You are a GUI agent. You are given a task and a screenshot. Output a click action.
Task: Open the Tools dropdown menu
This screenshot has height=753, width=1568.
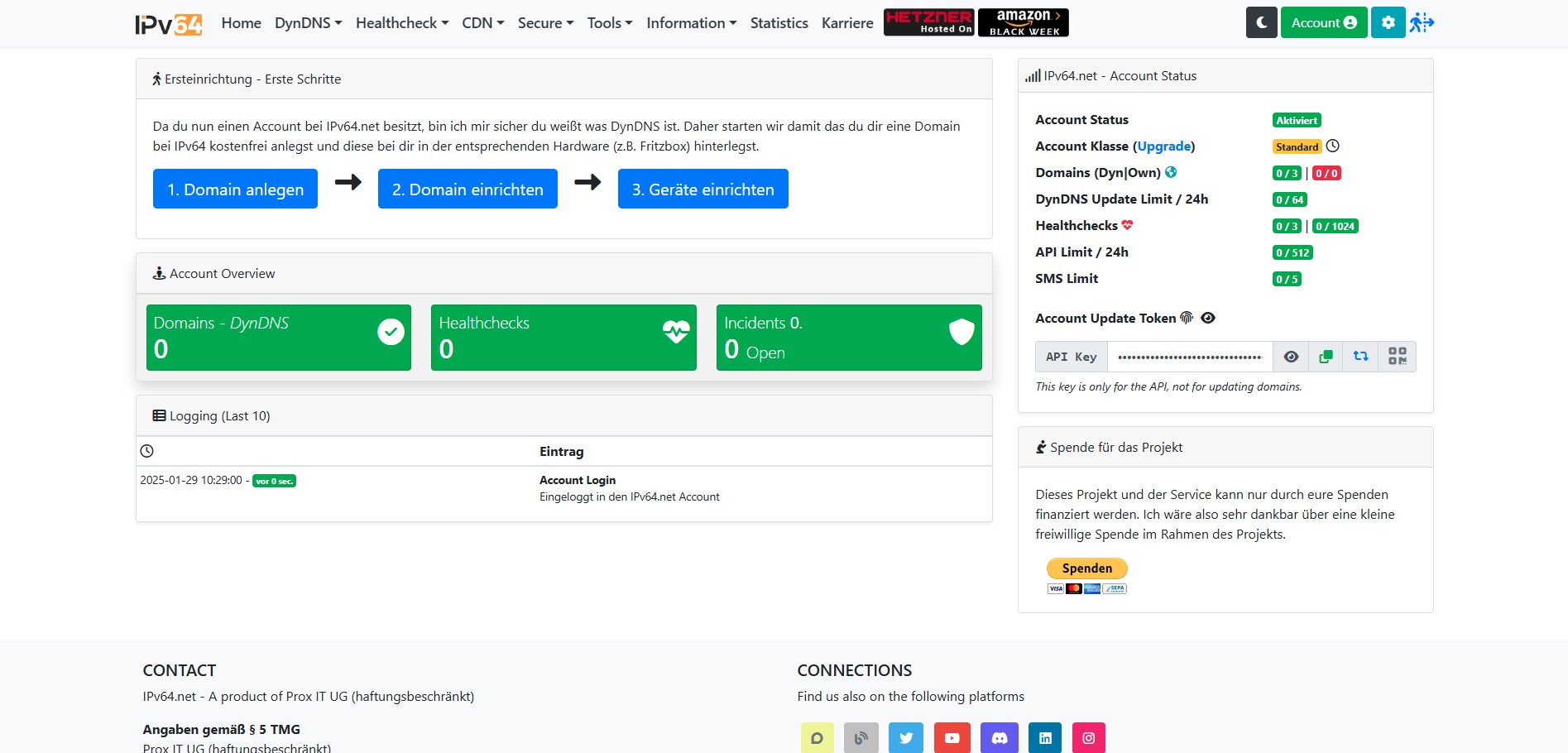pos(609,23)
